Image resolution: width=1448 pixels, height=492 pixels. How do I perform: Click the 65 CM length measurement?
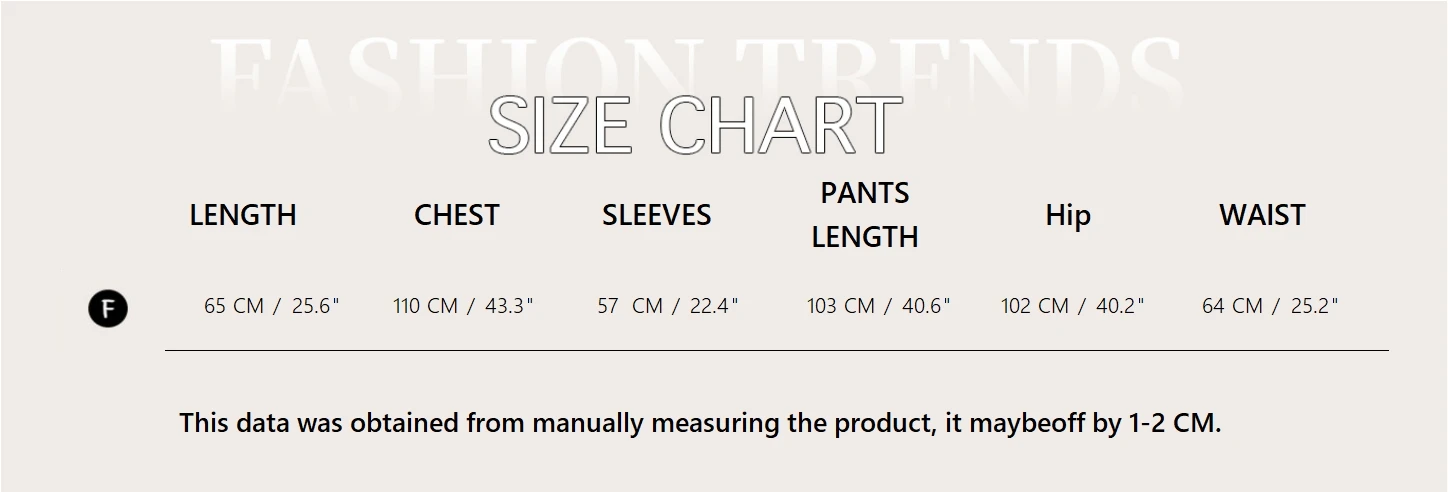coord(234,306)
